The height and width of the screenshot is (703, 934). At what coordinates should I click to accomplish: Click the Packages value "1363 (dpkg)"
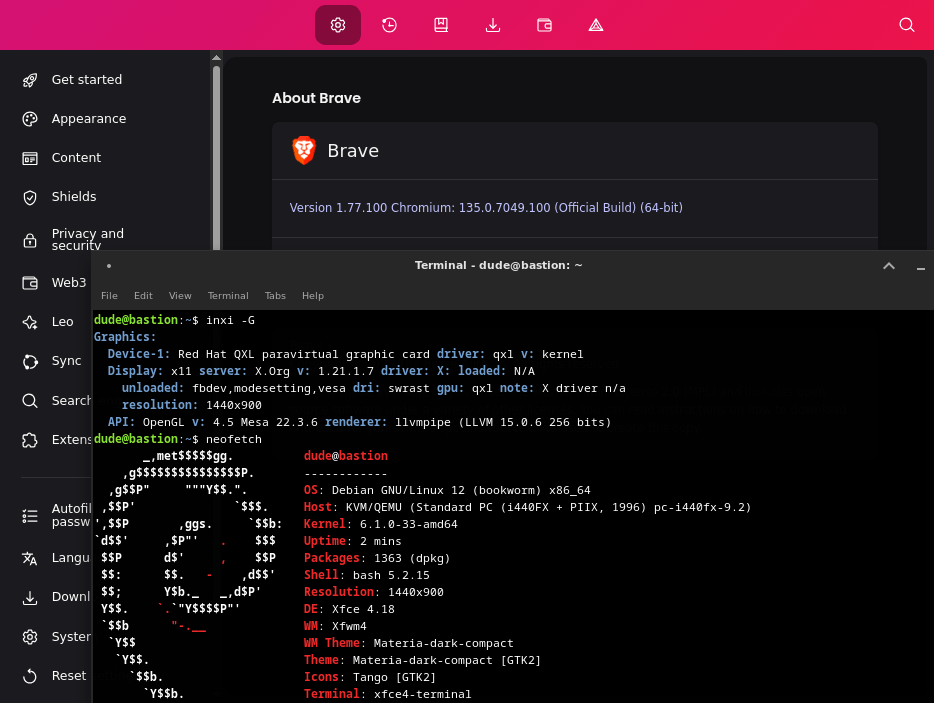coord(412,558)
